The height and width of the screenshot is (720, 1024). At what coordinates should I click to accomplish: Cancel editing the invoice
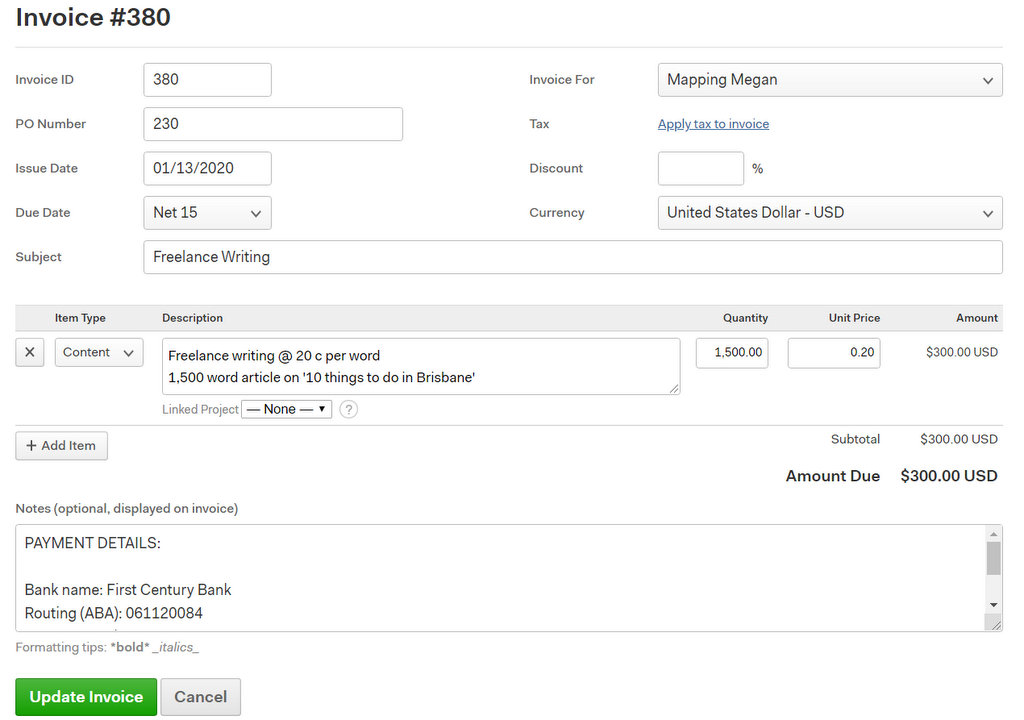(x=200, y=697)
